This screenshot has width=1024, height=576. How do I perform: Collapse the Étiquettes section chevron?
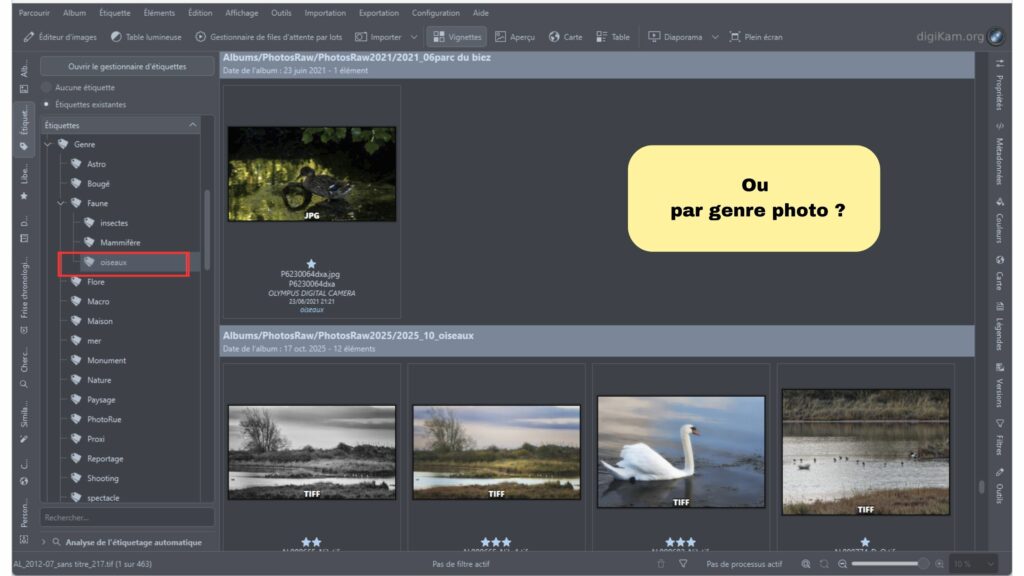pos(193,125)
